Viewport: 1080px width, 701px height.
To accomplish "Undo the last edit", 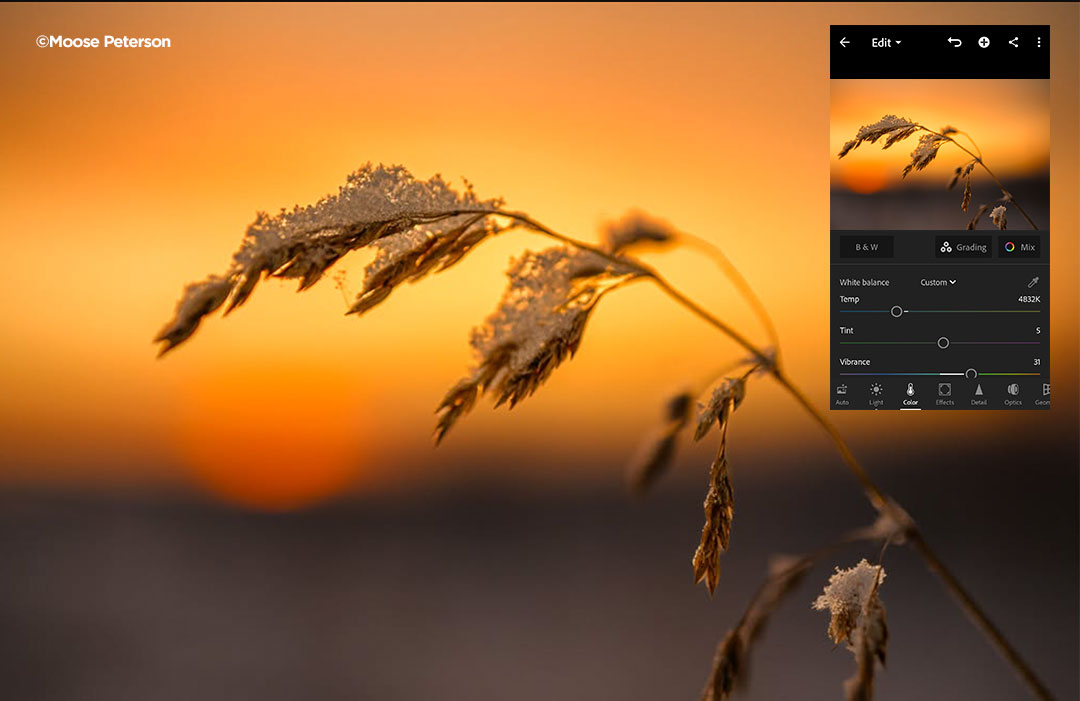I will pyautogui.click(x=954, y=43).
